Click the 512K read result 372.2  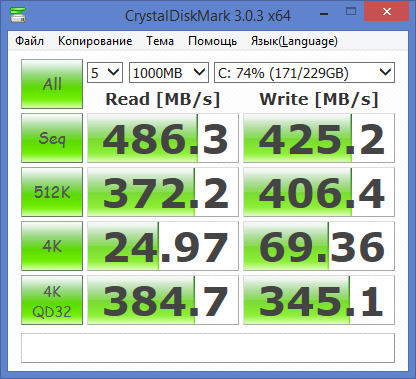coord(163,192)
